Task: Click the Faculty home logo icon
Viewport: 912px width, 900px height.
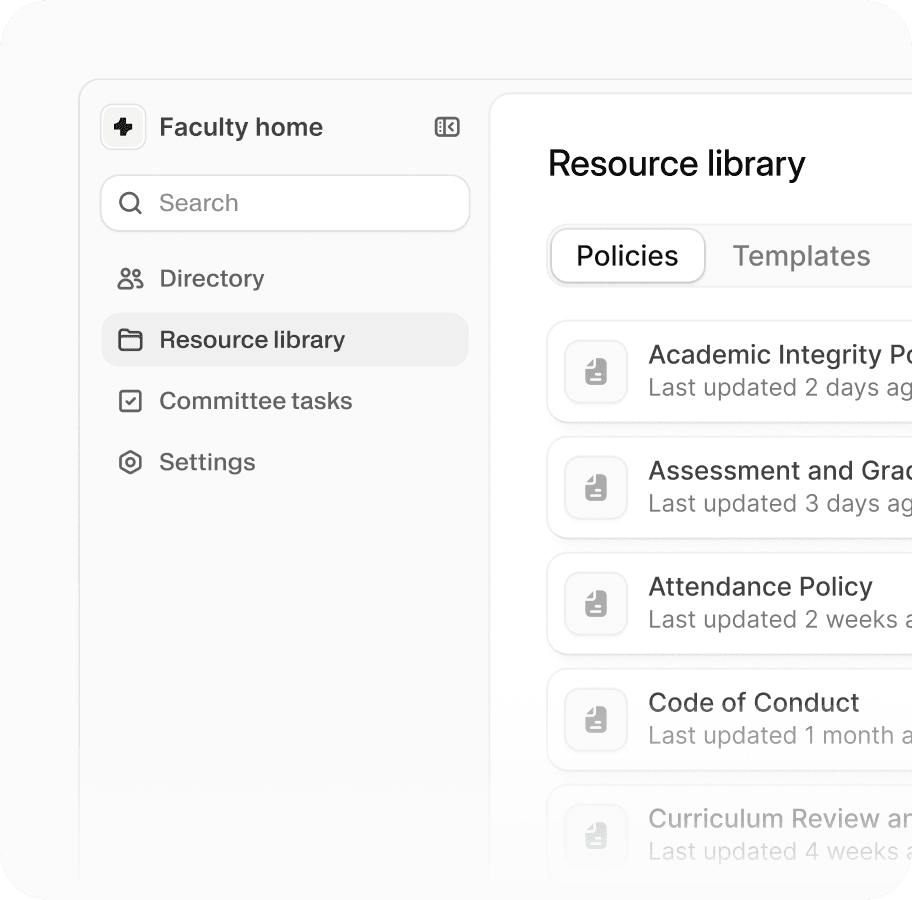Action: tap(123, 127)
